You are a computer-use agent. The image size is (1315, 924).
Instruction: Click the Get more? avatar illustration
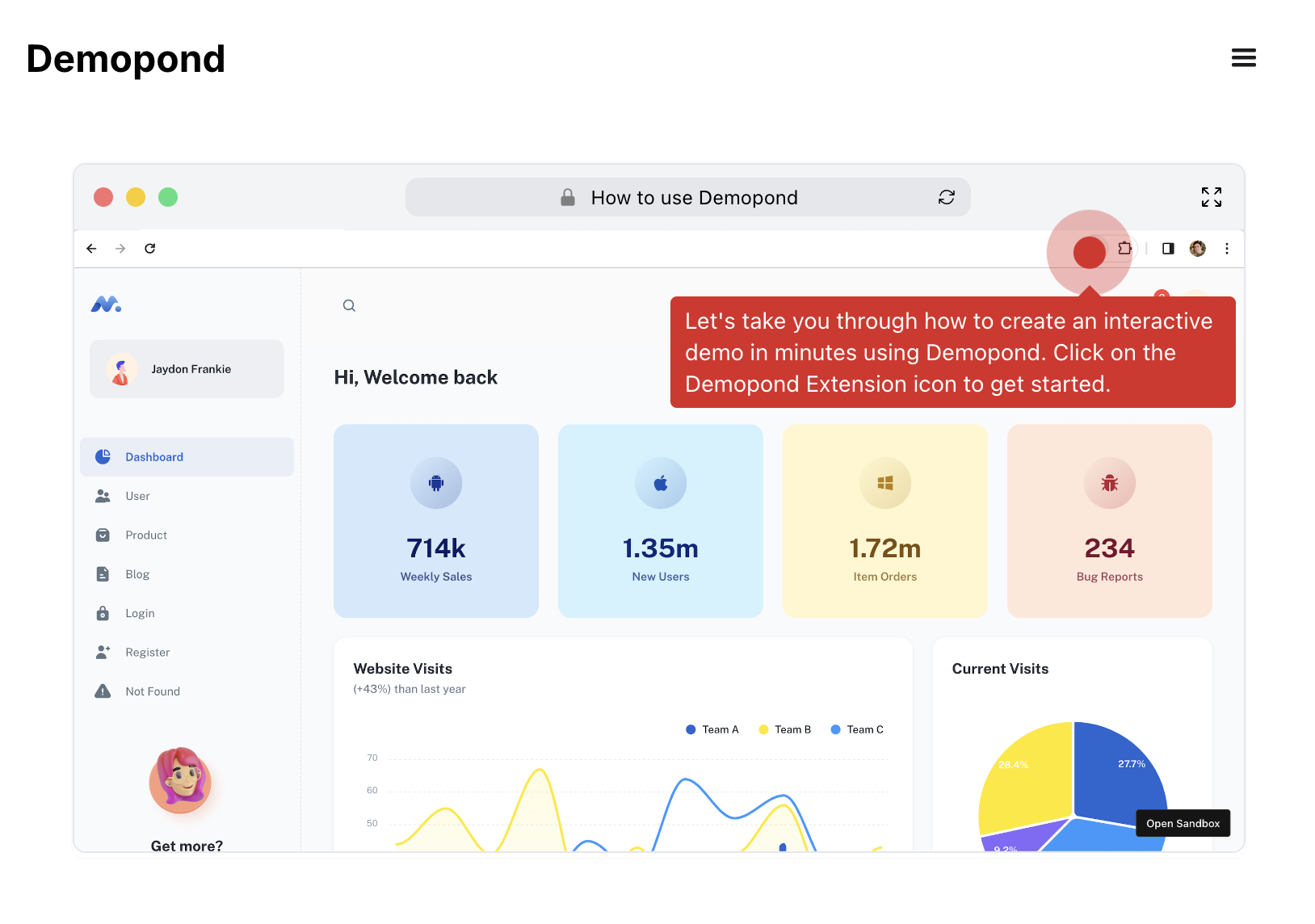[x=180, y=779]
